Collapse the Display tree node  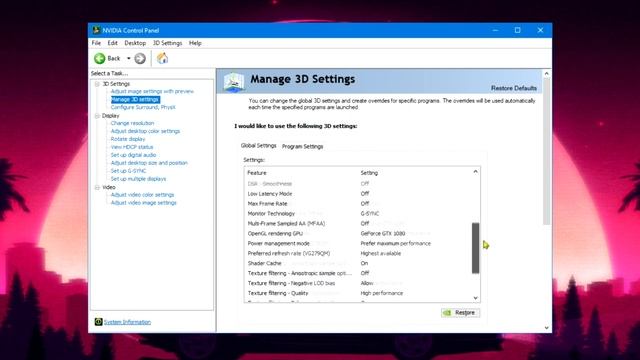coord(97,116)
